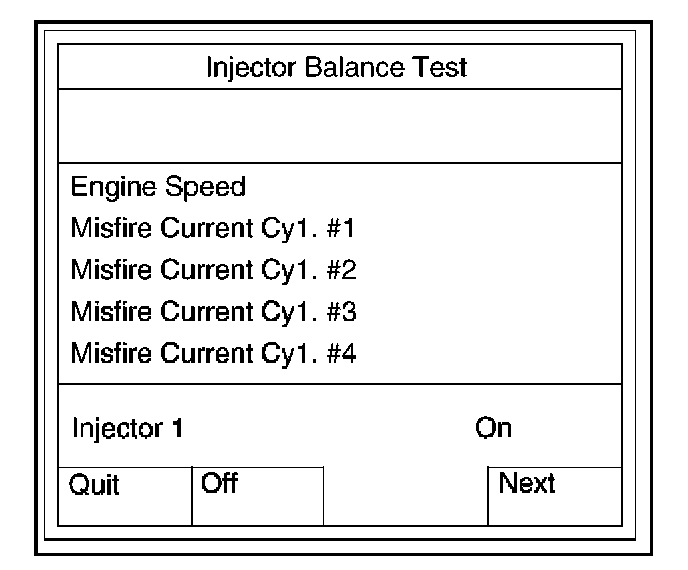688x570 pixels.
Task: Click the word "Speed" in Engine Speed
Action: click(211, 187)
